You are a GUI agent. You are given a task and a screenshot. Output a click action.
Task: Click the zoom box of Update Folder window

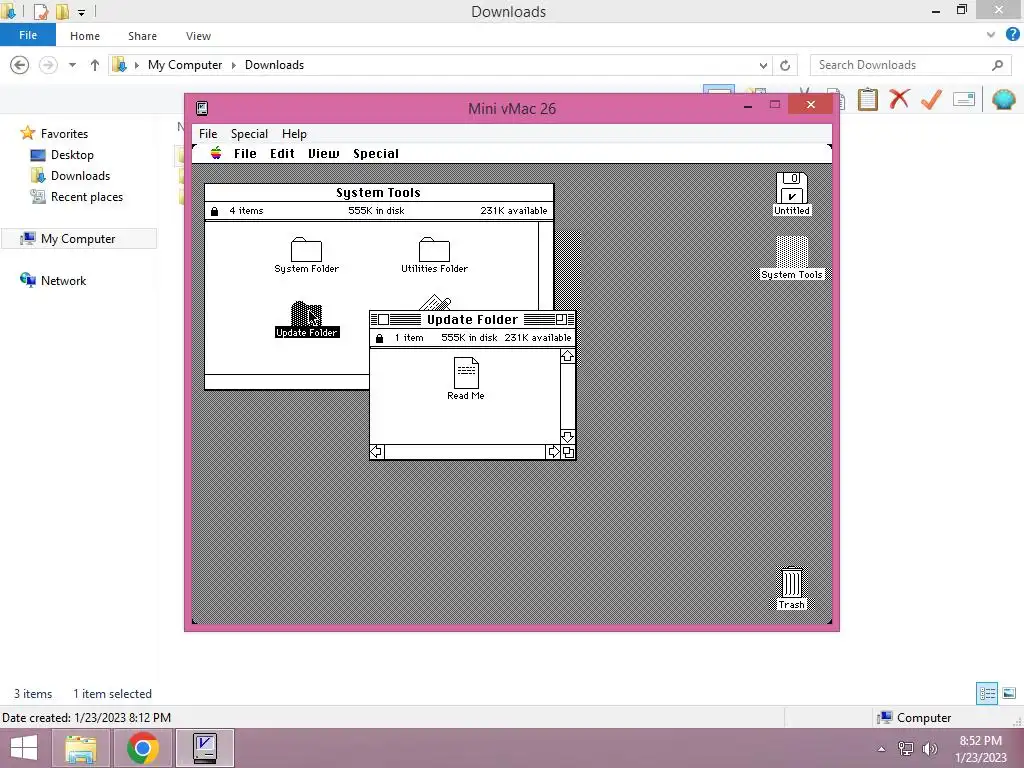[x=560, y=319]
